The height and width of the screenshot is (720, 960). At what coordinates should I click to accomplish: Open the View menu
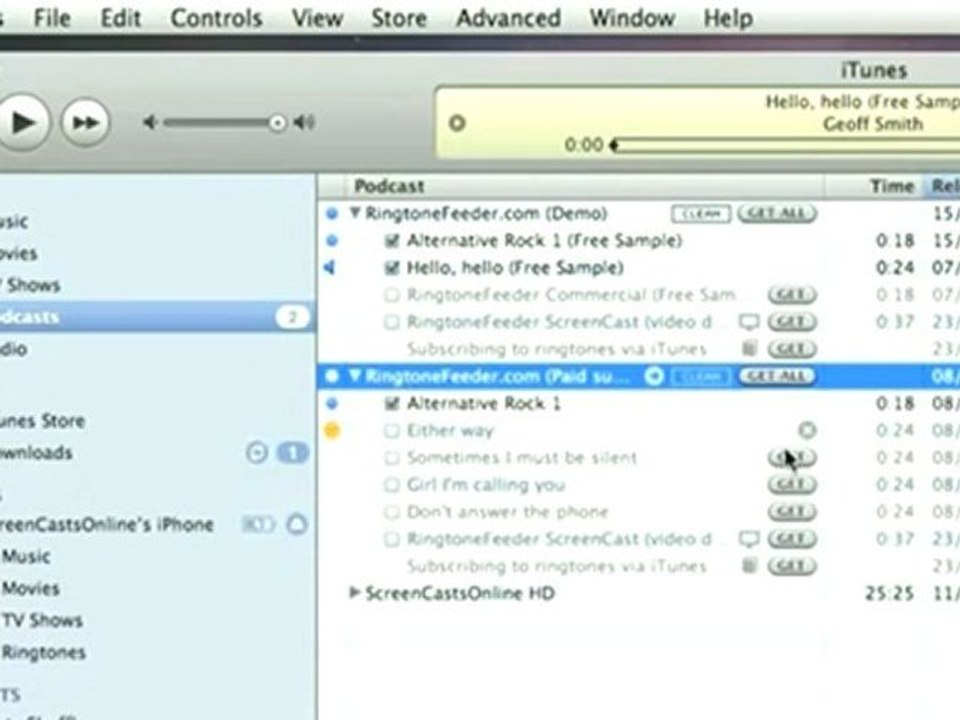pos(317,18)
